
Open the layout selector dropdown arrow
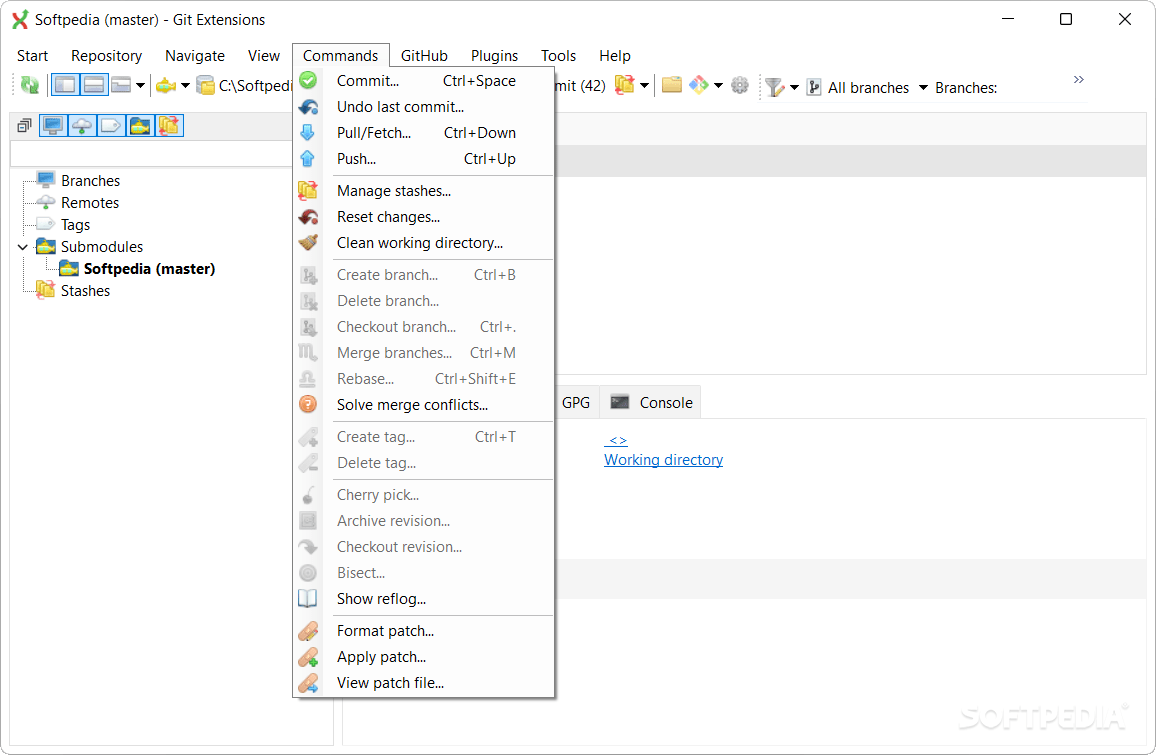[140, 84]
